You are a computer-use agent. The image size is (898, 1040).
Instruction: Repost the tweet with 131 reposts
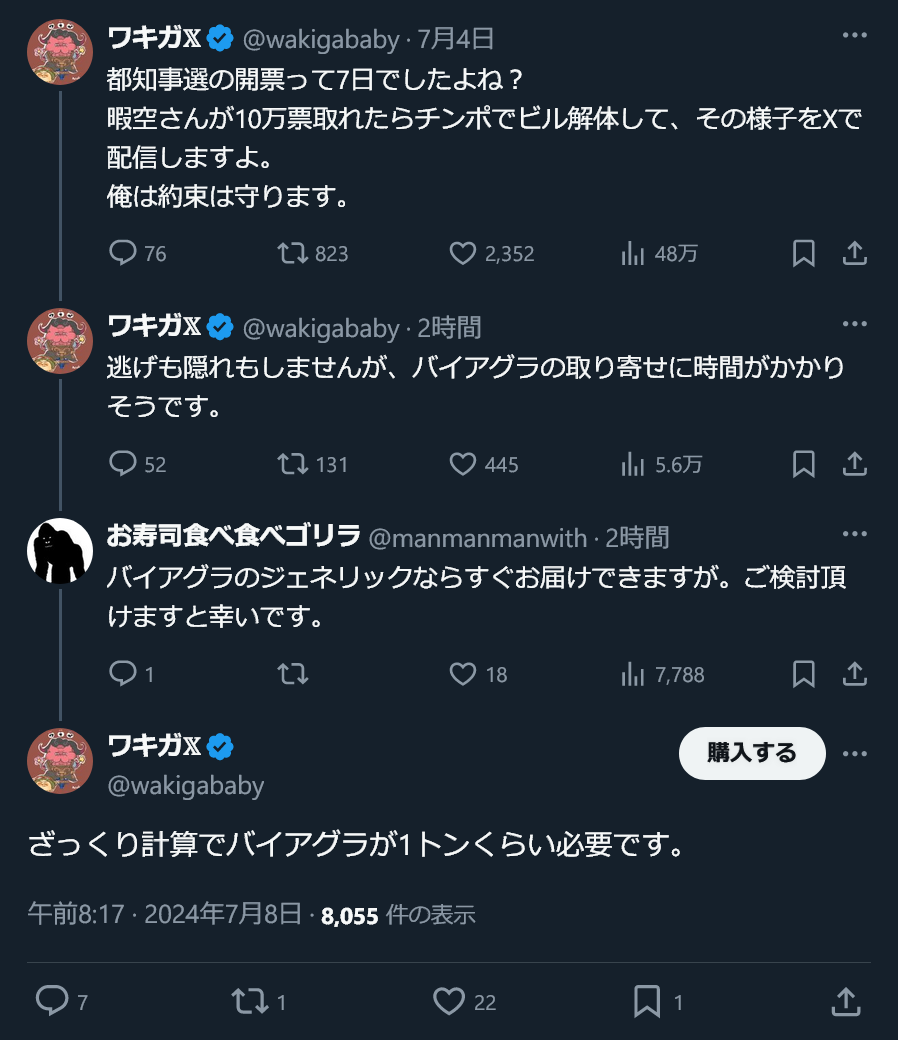tap(293, 464)
